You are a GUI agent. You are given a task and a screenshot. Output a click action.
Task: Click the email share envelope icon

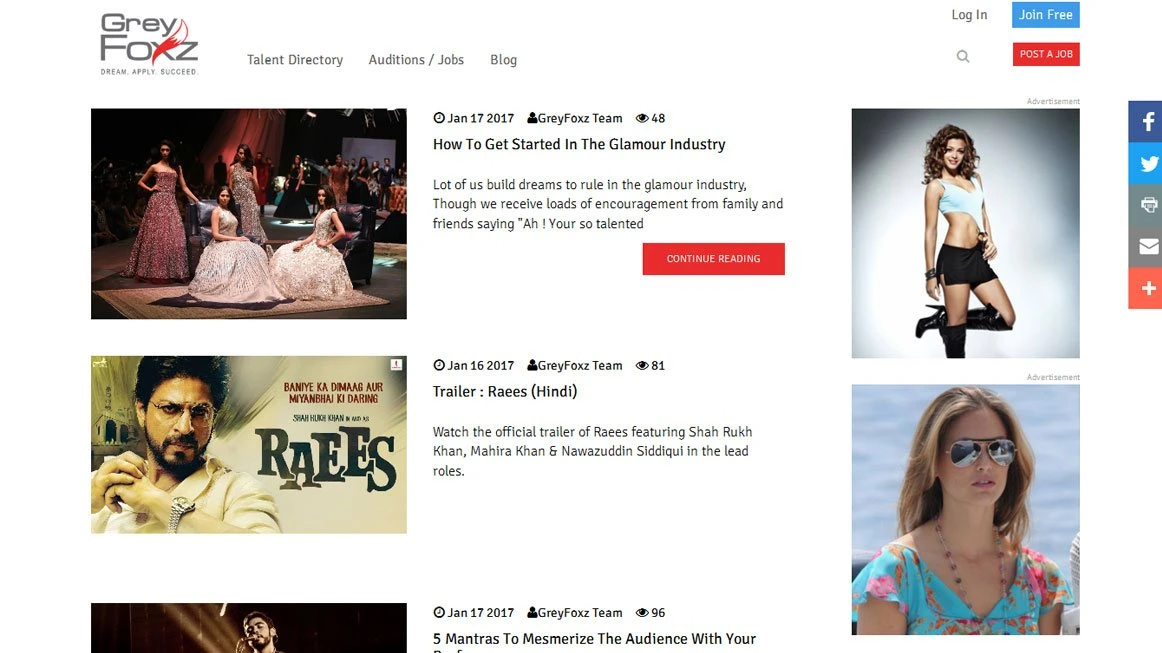pyautogui.click(x=1147, y=247)
